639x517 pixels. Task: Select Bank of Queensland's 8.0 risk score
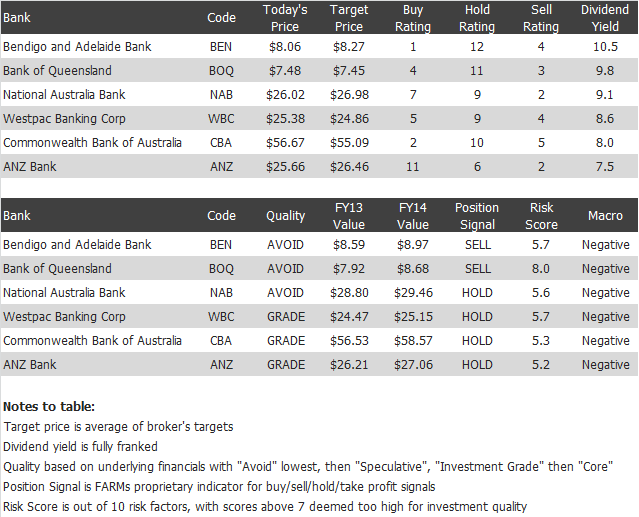click(541, 269)
